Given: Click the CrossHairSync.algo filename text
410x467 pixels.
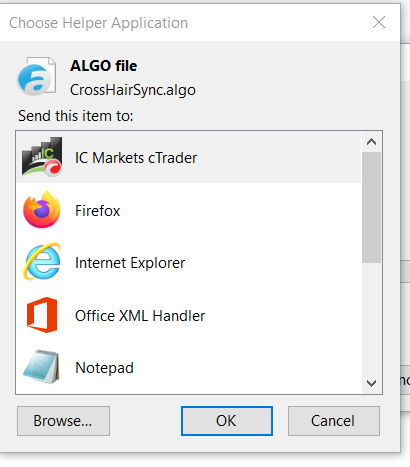Looking at the screenshot, I should pos(133,90).
